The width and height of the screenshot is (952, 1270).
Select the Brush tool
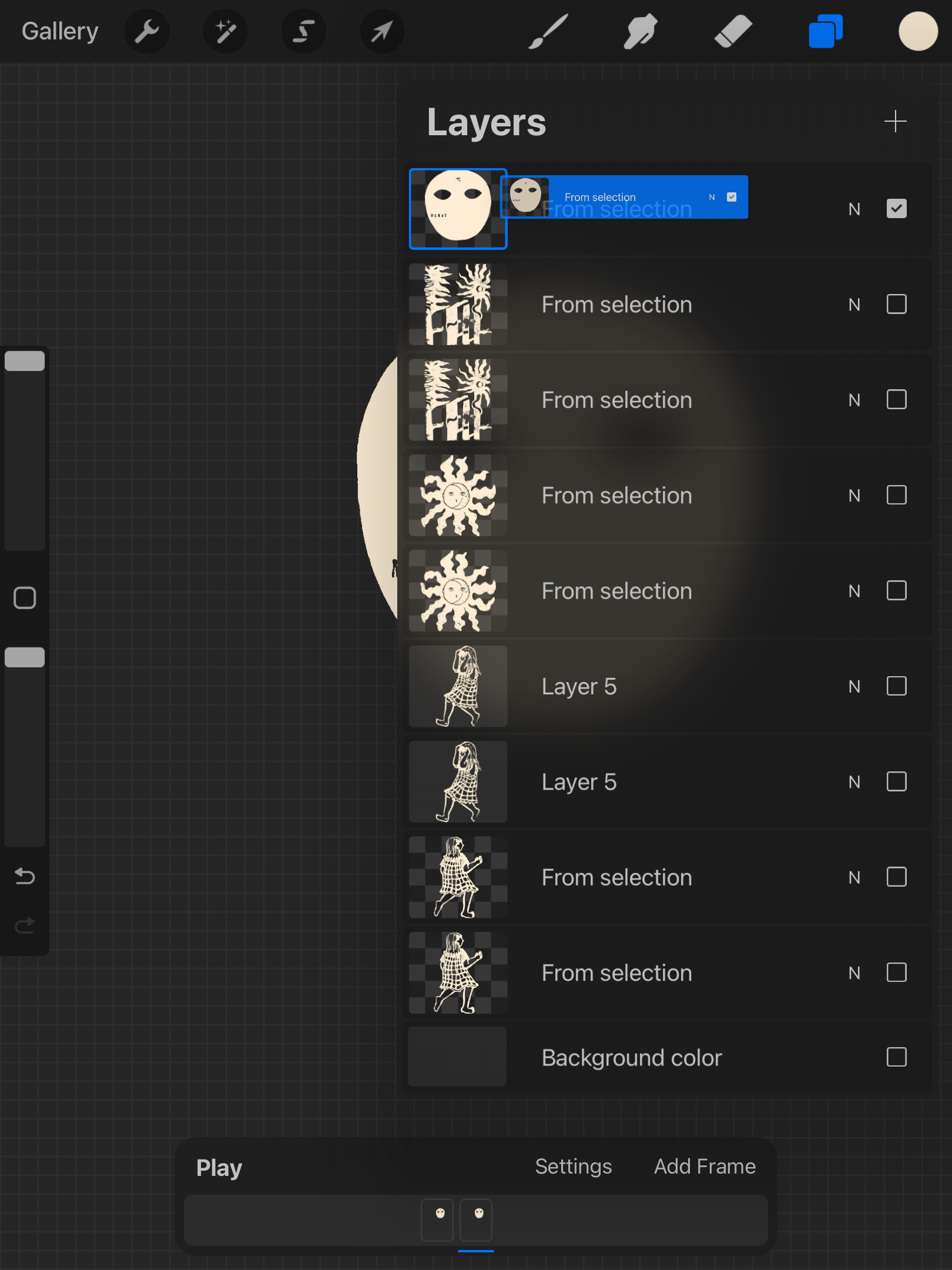(x=548, y=32)
